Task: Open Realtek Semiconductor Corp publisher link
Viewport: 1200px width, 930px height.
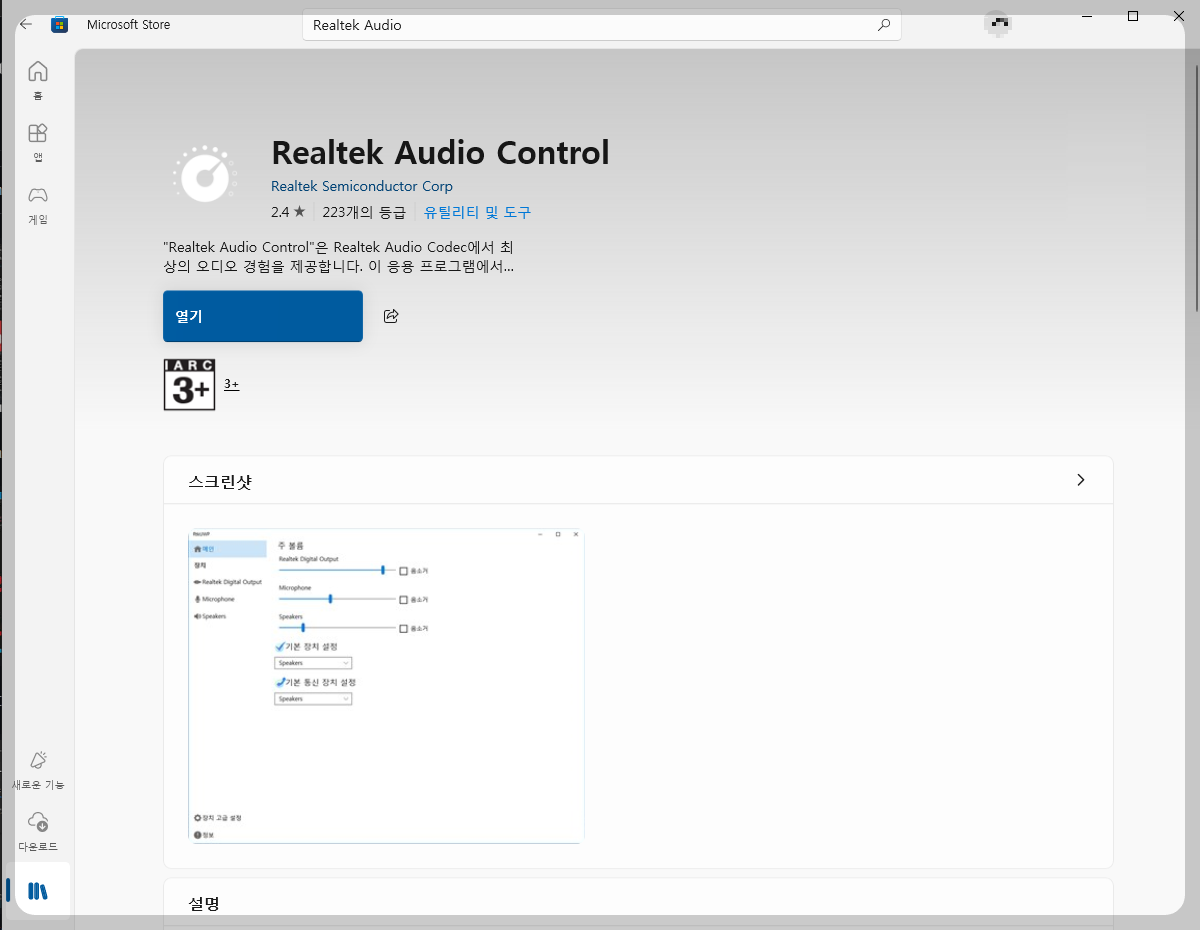Action: pyautogui.click(x=362, y=186)
